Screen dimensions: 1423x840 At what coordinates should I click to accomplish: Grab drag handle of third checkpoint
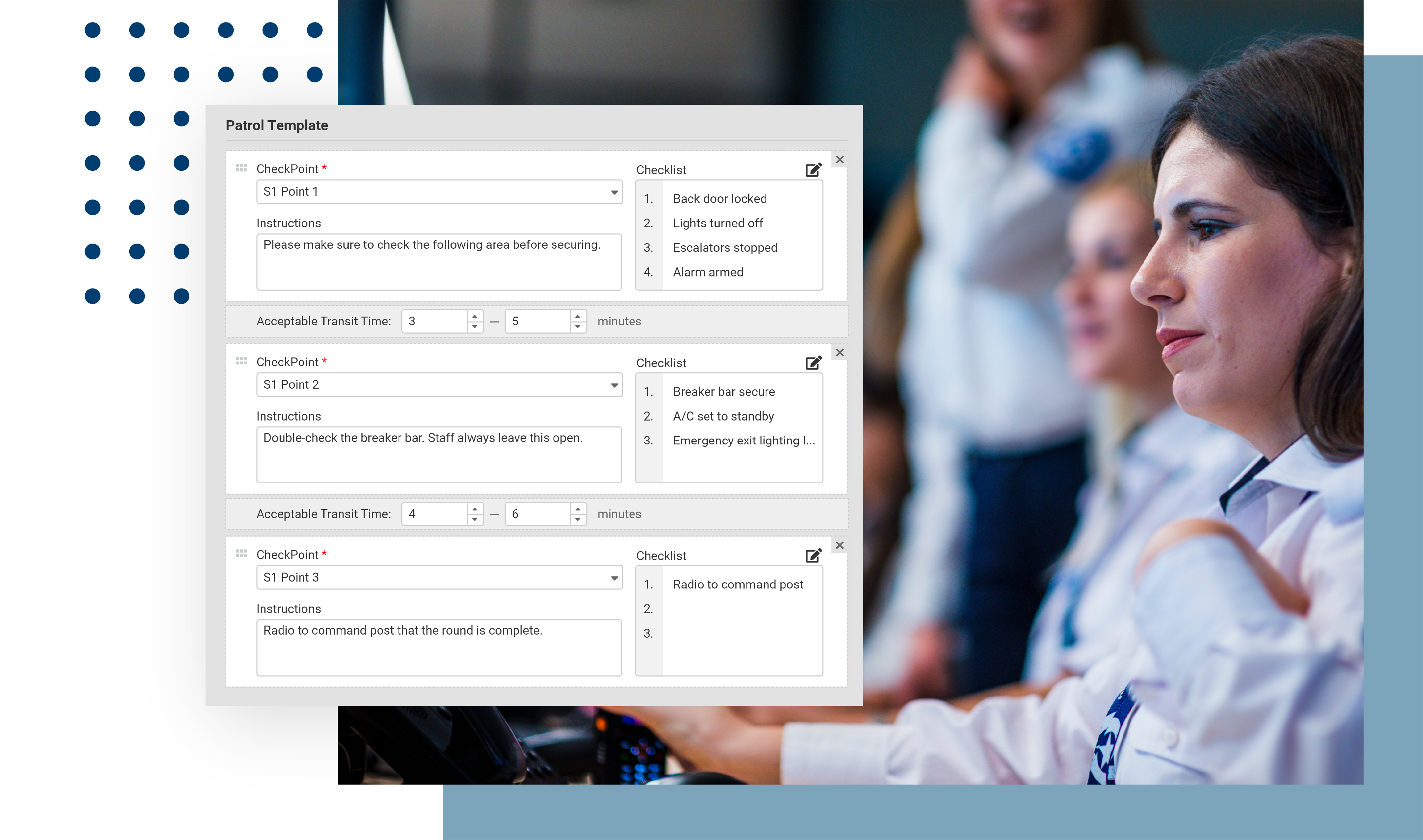pyautogui.click(x=241, y=554)
